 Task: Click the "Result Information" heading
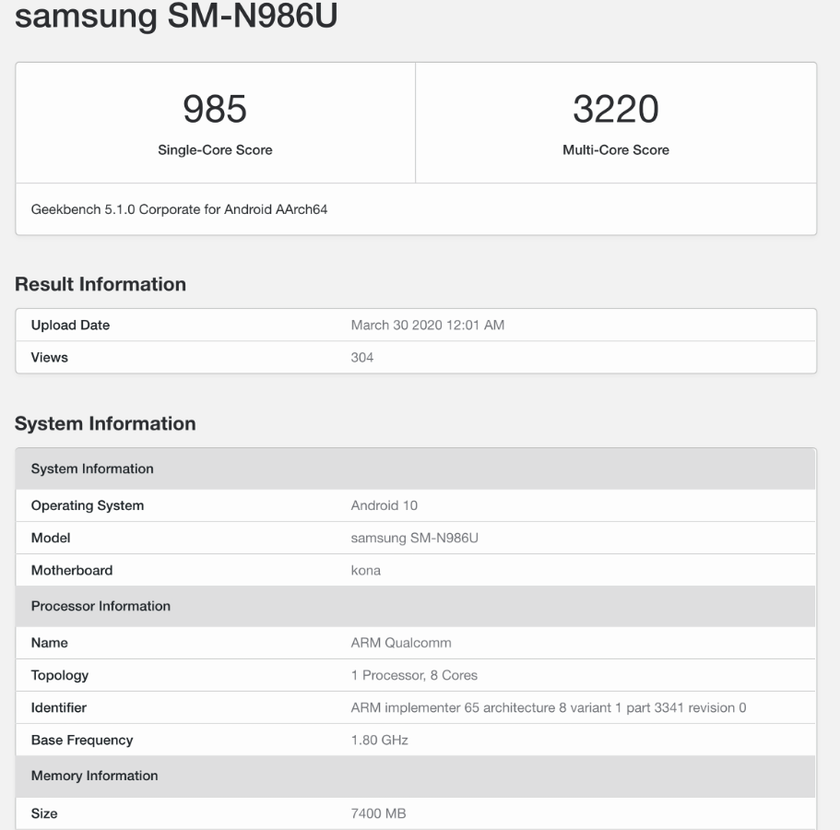[100, 284]
